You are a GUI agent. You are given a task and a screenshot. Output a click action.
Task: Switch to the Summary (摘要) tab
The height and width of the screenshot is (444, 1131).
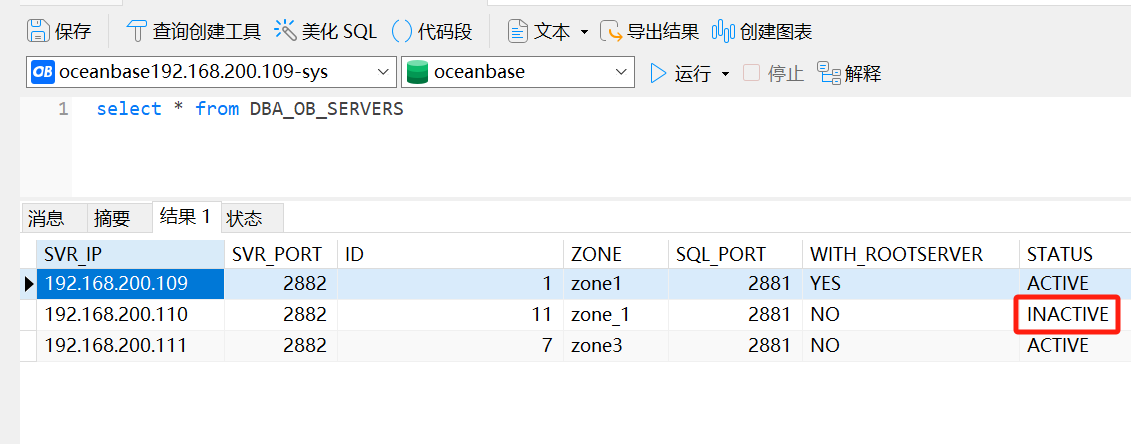[112, 218]
